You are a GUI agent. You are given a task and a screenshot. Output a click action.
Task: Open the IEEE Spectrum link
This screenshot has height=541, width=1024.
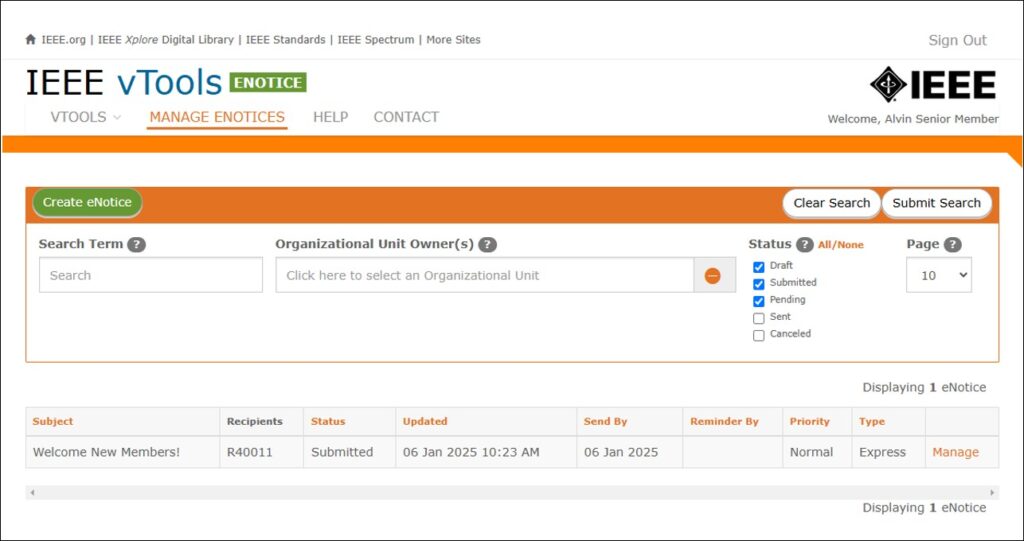(x=376, y=40)
